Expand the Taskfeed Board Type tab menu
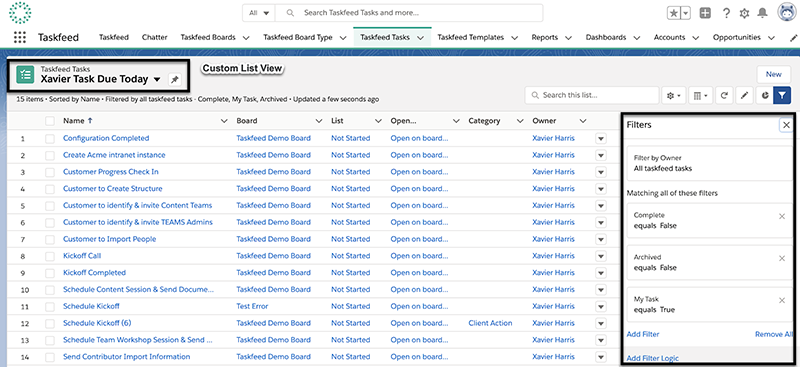The height and width of the screenshot is (367, 800). 343,38
